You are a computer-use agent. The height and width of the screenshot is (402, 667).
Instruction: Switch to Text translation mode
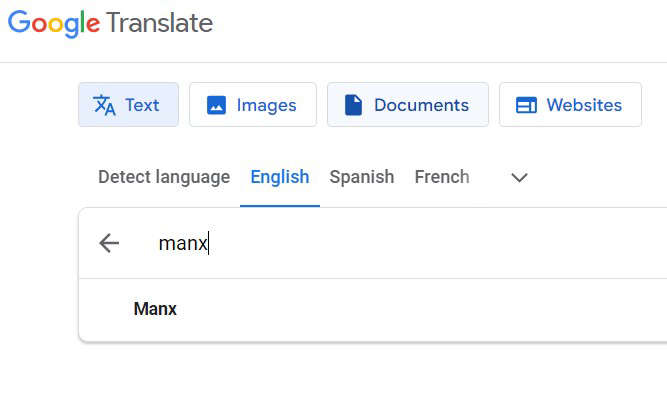(x=128, y=105)
